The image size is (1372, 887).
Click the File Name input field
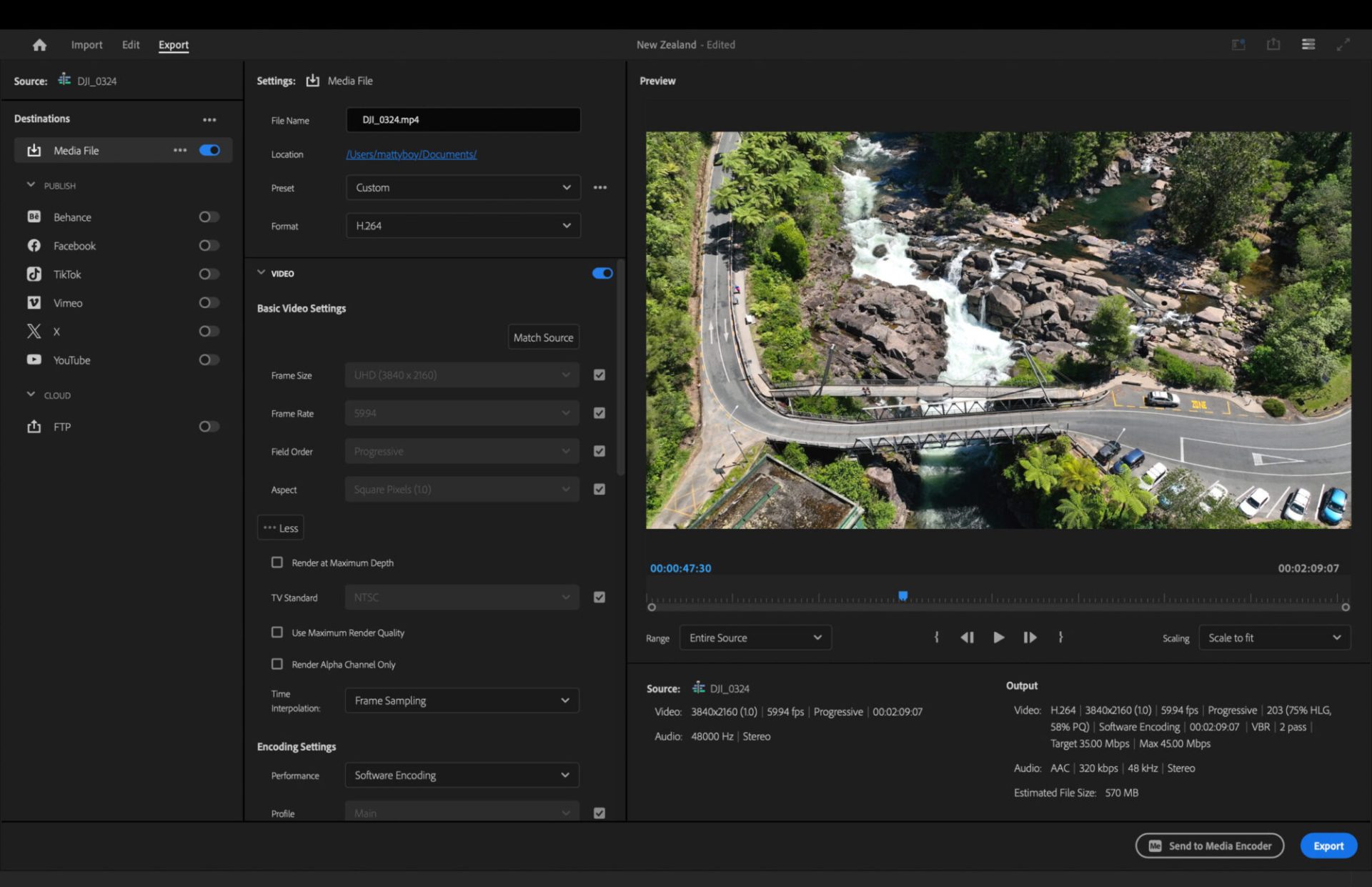point(463,119)
